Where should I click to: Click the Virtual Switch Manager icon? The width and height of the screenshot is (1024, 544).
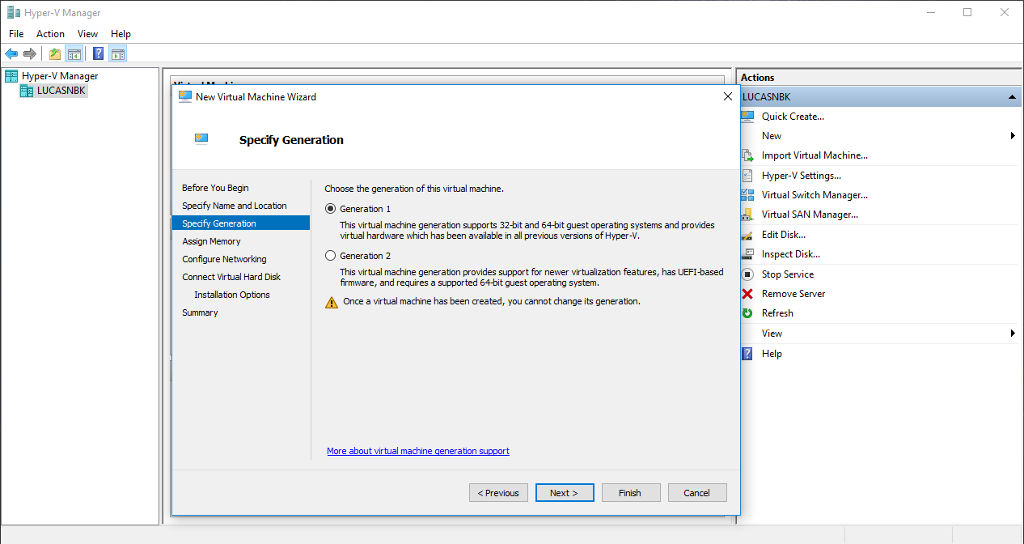747,195
